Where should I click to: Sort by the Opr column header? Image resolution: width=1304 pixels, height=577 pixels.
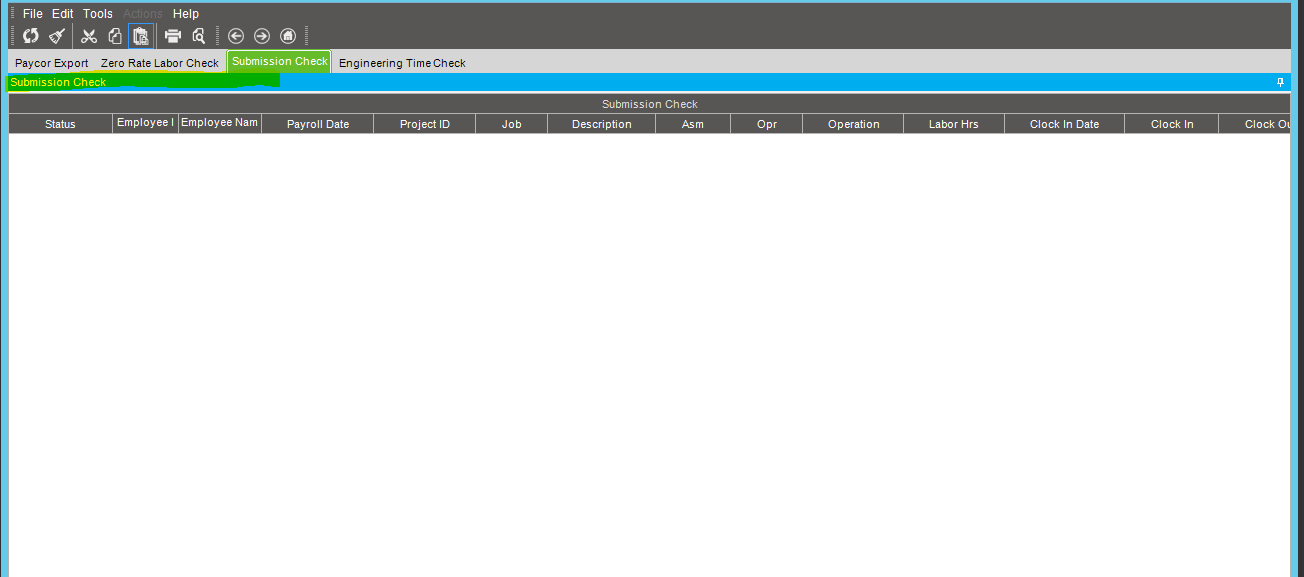tap(767, 124)
